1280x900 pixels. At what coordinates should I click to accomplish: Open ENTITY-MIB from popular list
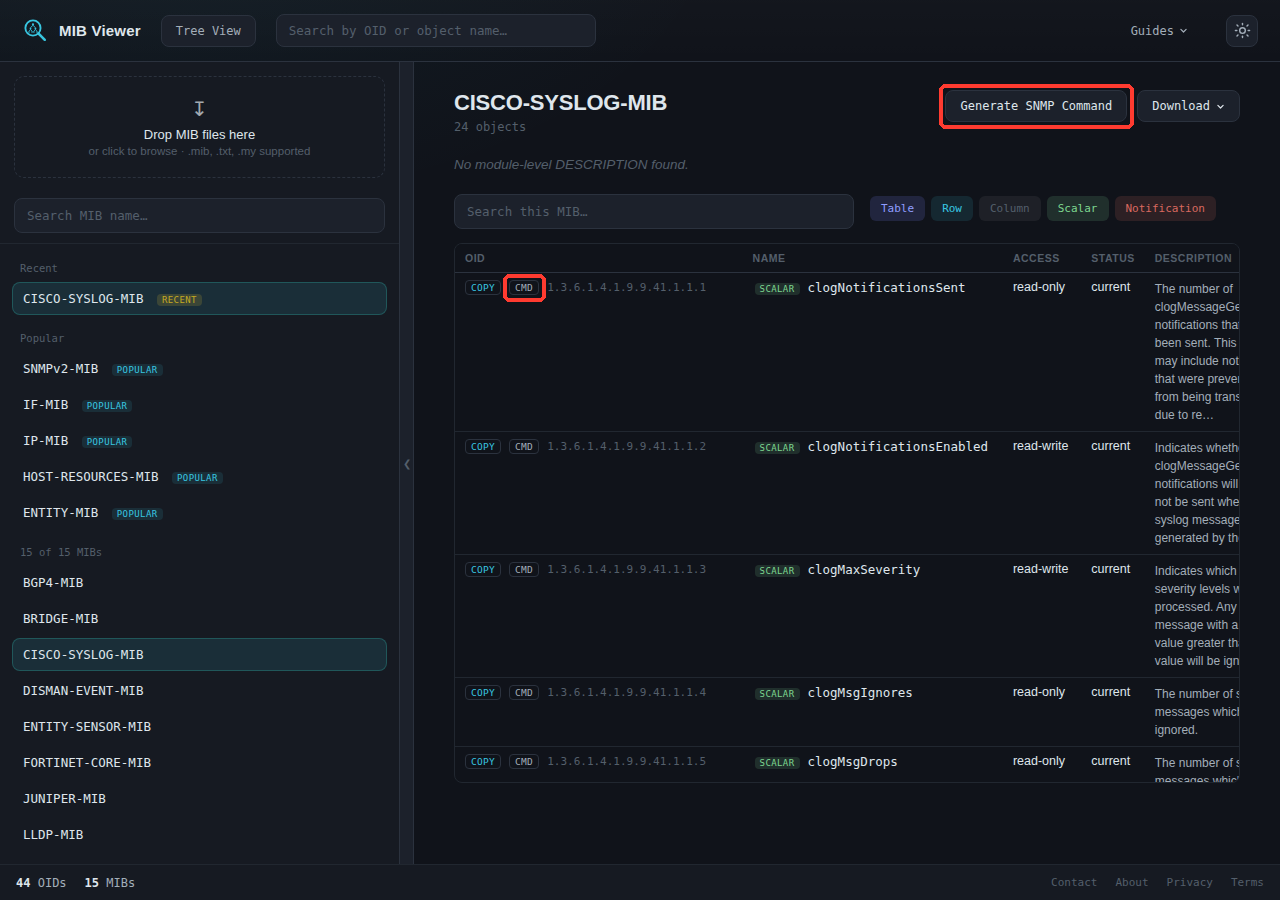tap(199, 513)
